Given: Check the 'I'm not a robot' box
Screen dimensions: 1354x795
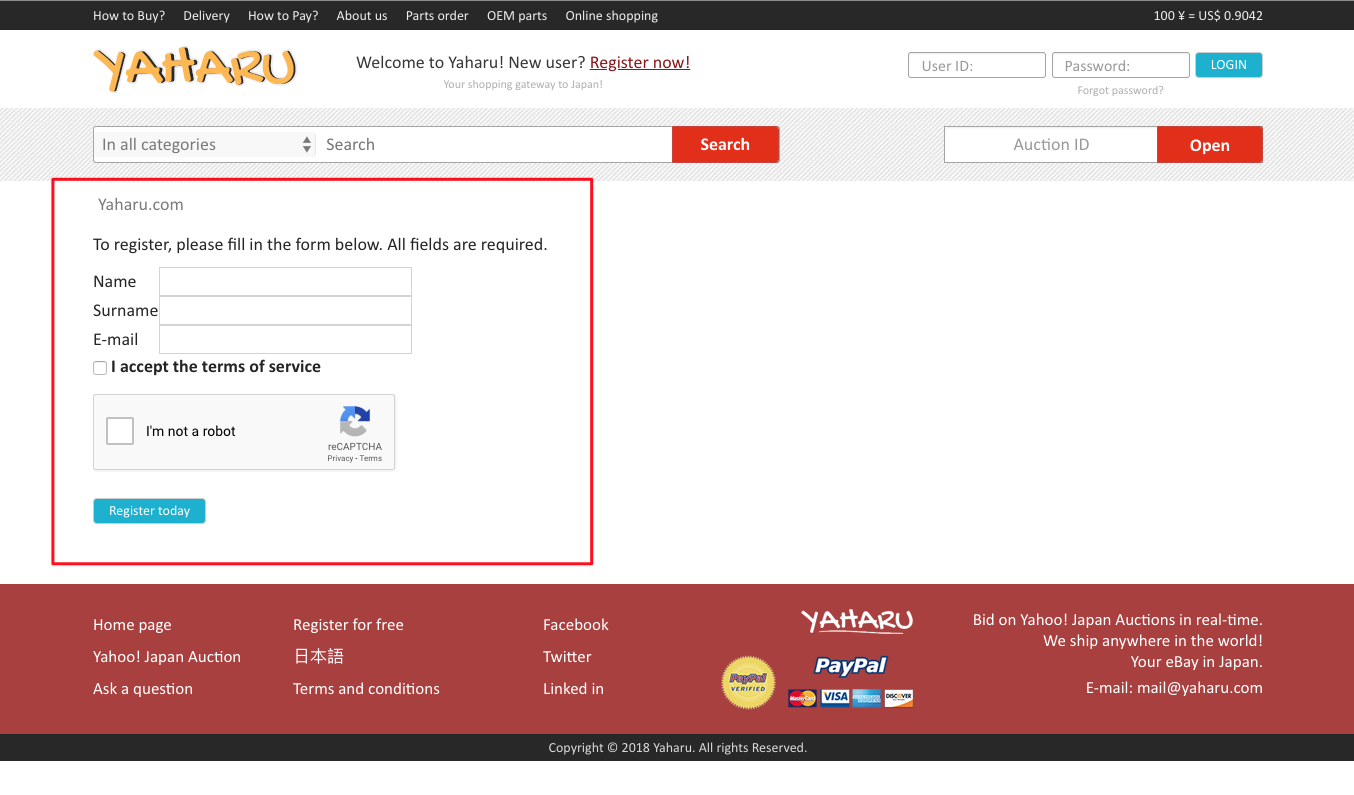Looking at the screenshot, I should (120, 431).
